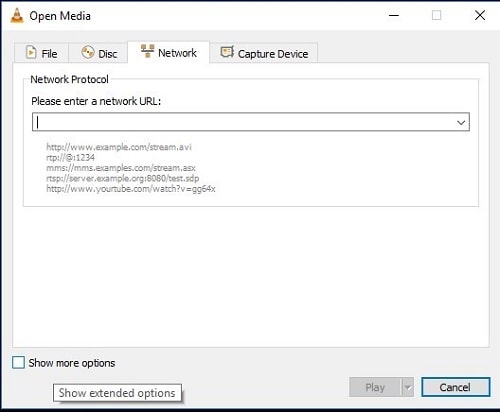Close the Open Media window

[x=480, y=15]
